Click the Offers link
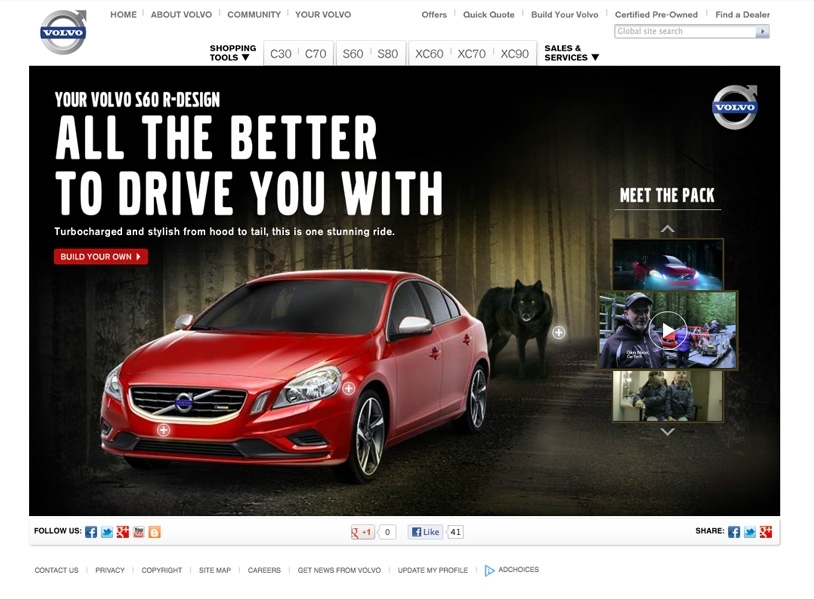814x600 pixels. pyautogui.click(x=434, y=15)
